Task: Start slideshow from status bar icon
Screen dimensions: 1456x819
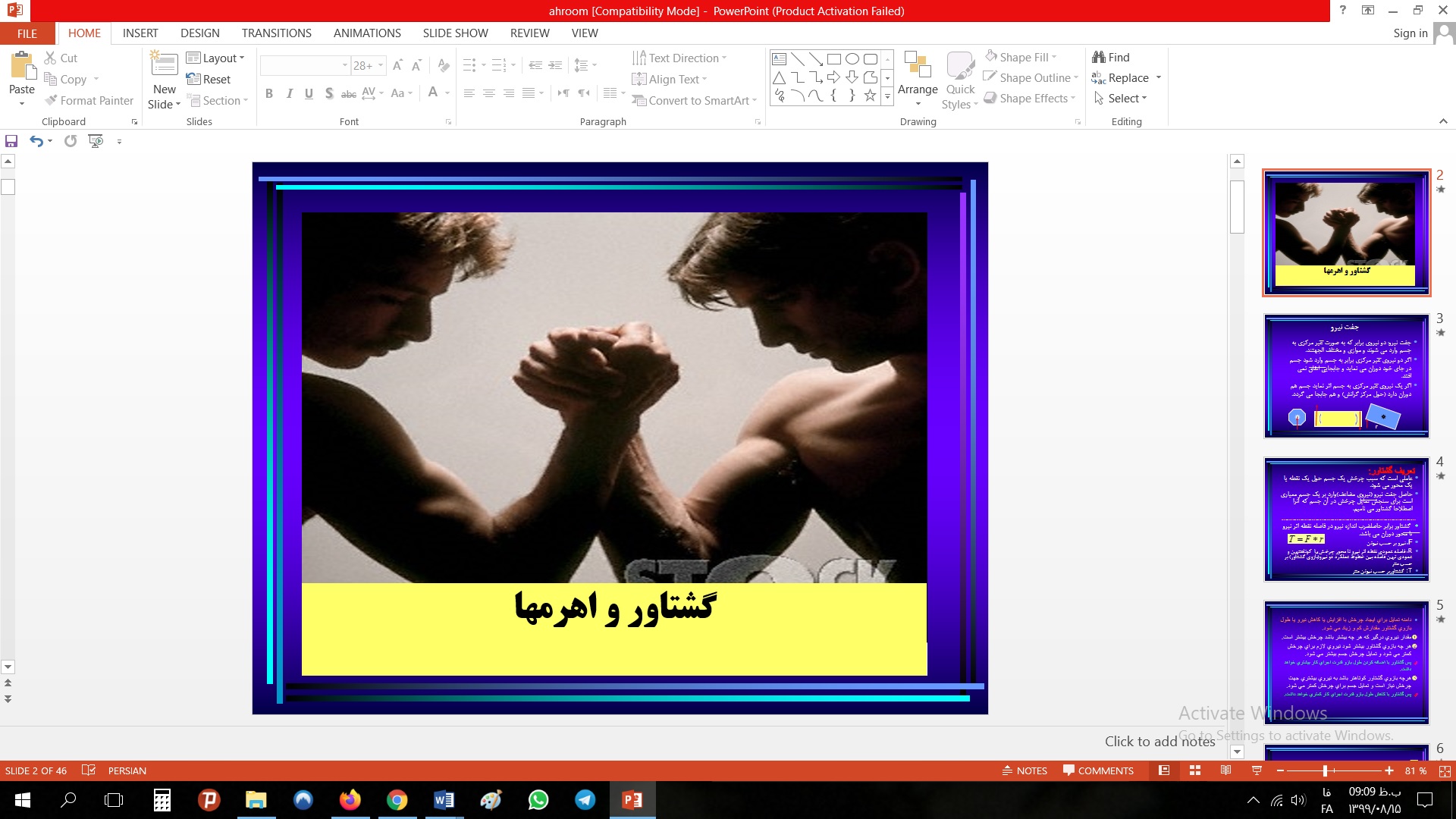Action: click(x=1257, y=770)
